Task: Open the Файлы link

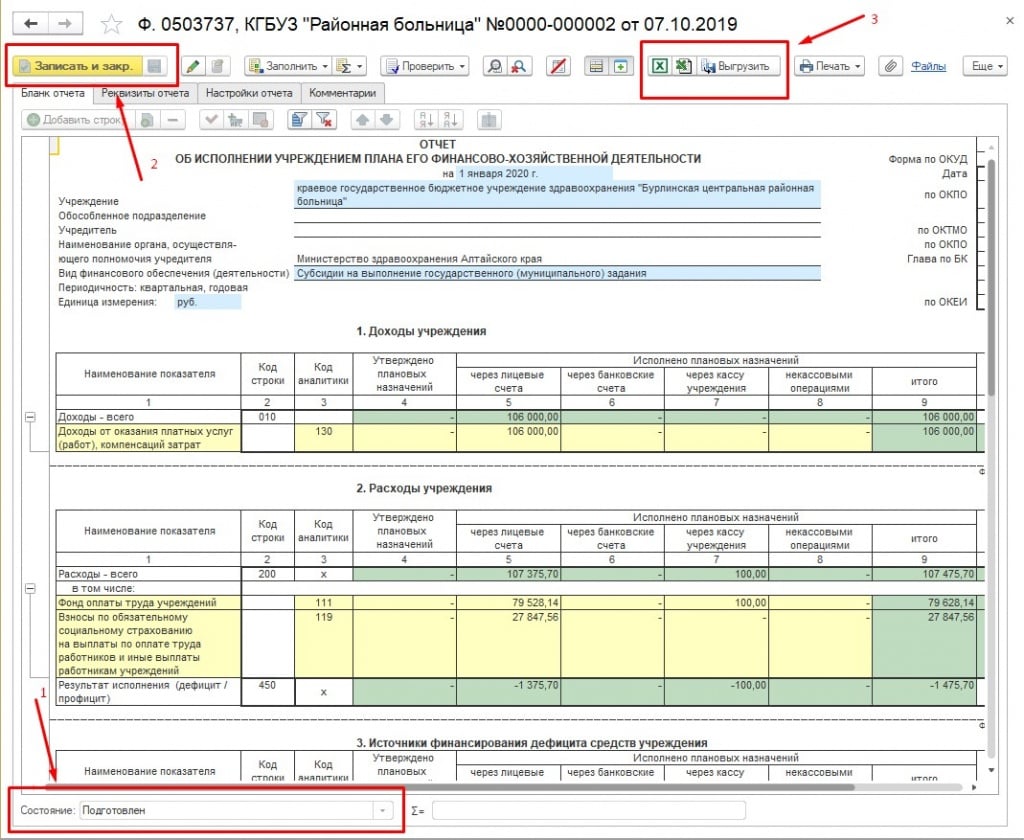Action: [x=928, y=66]
